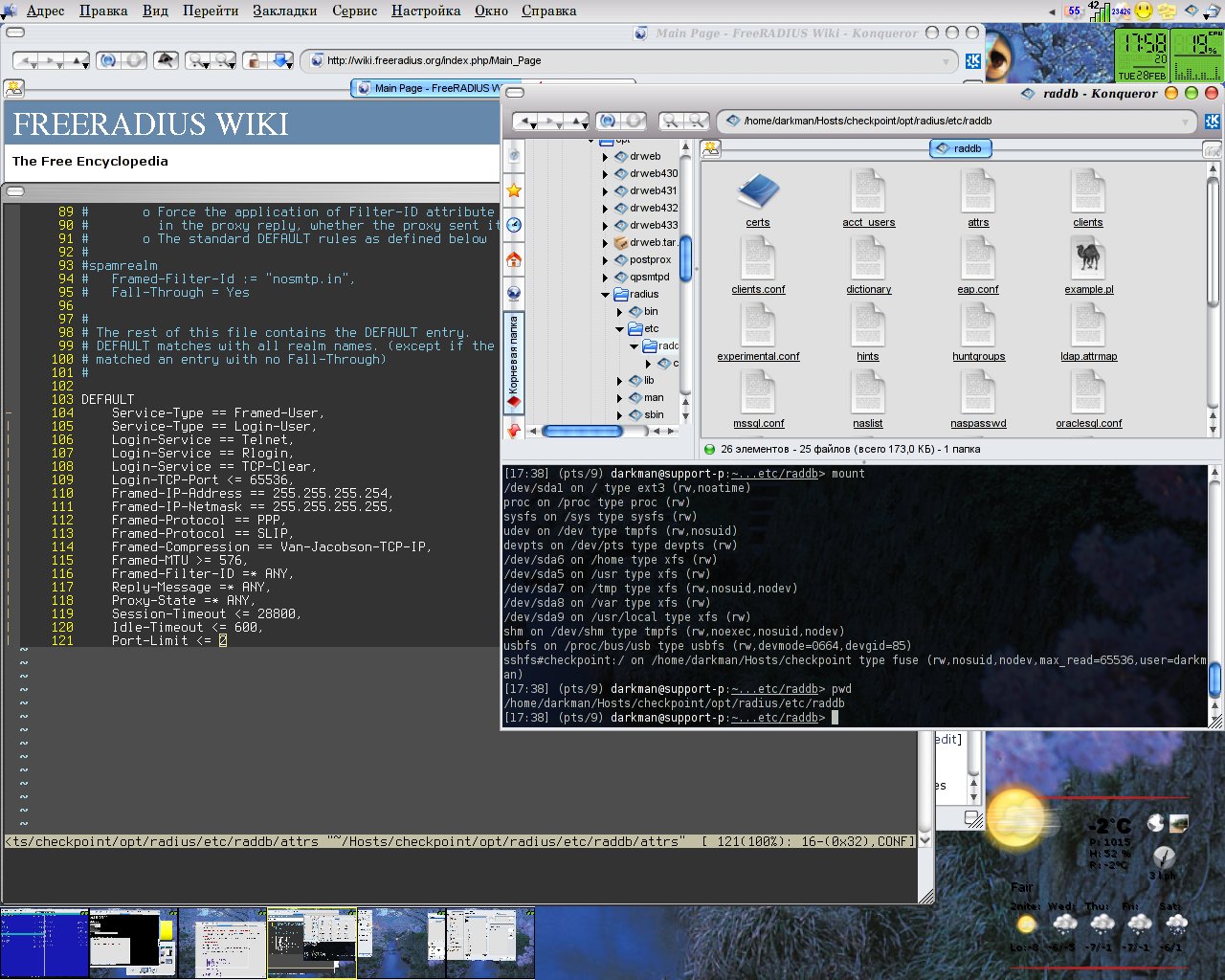Image resolution: width=1225 pixels, height=980 pixels.
Task: Open the Вид menu
Action: [155, 11]
